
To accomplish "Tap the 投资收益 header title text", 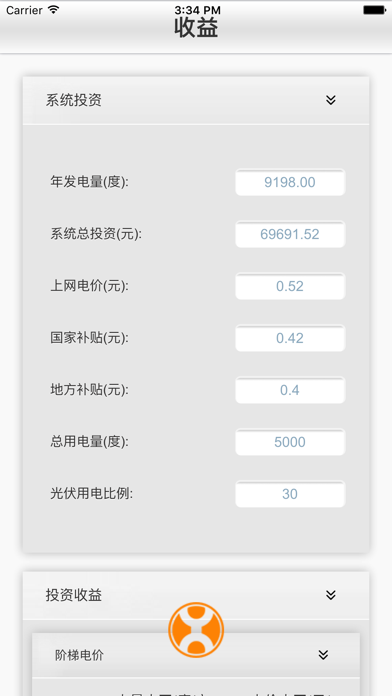I will click(x=74, y=595).
